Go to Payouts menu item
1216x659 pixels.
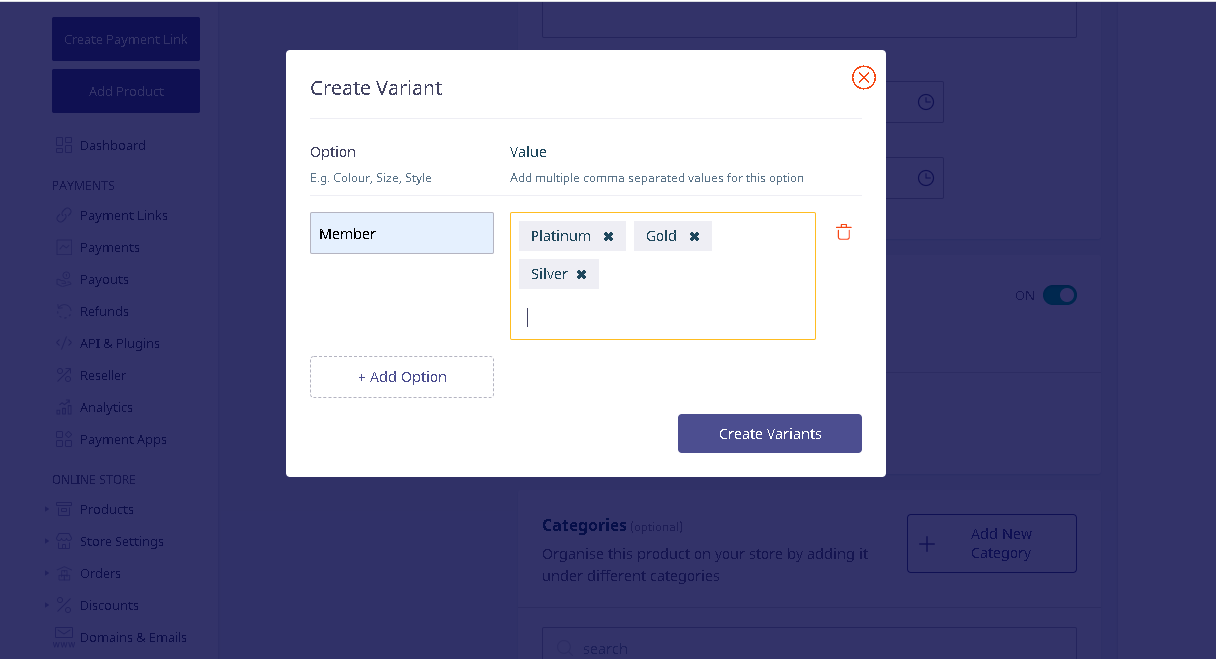(x=104, y=279)
